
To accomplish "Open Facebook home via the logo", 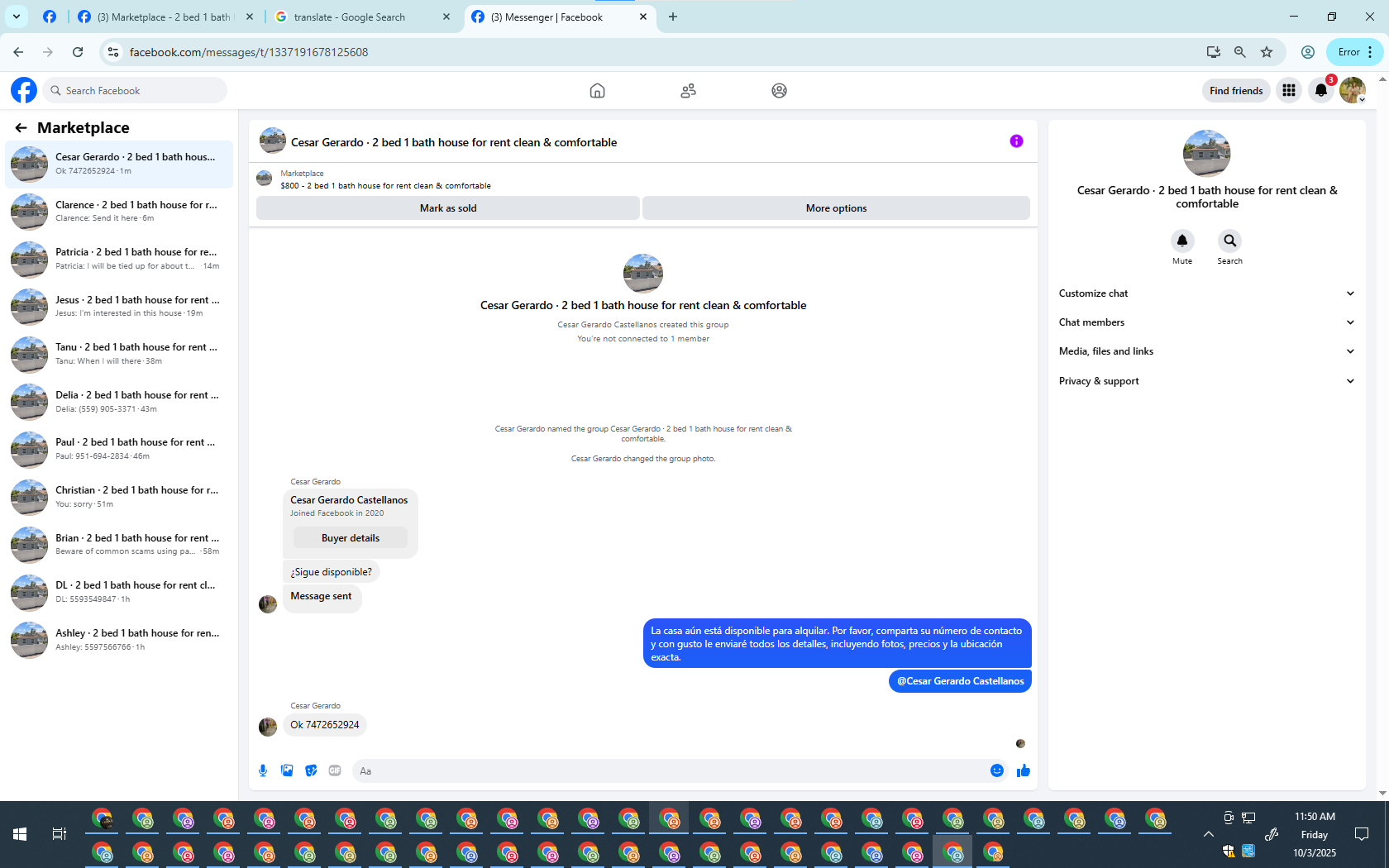I will coord(24,90).
